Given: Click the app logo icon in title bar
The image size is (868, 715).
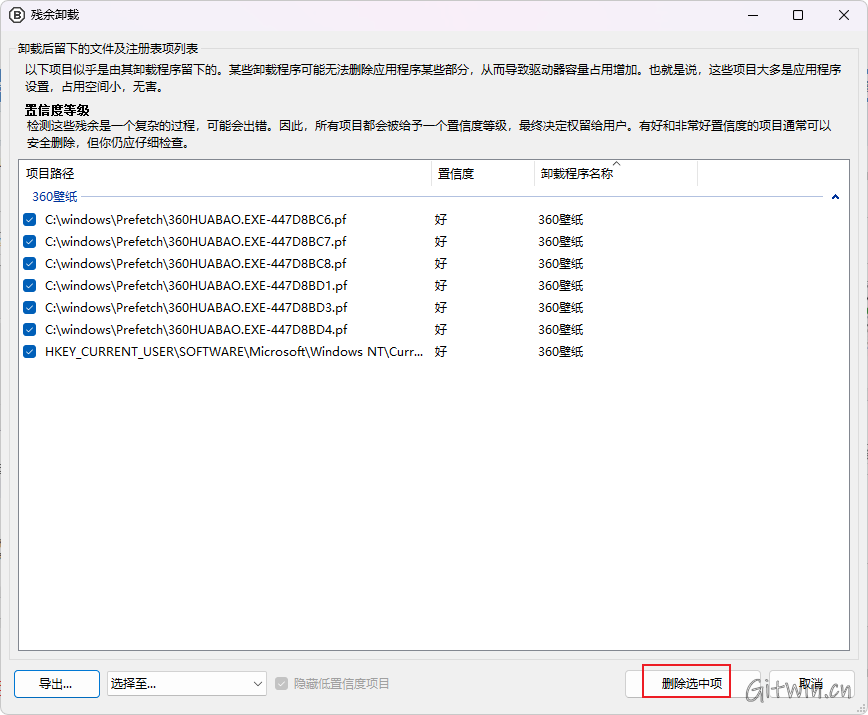Looking at the screenshot, I should tap(17, 15).
